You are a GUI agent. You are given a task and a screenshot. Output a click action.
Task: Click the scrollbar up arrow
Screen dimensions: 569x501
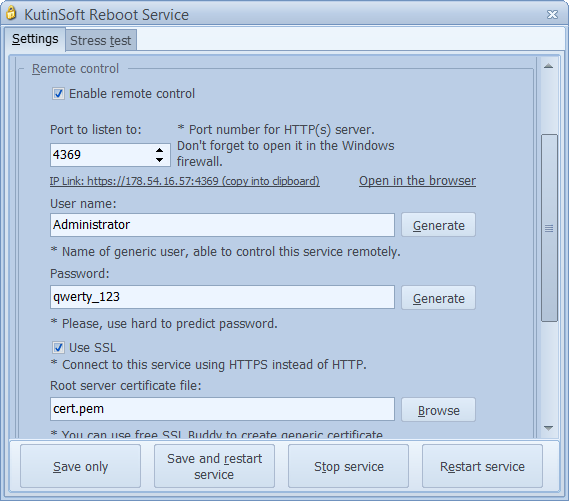click(x=549, y=66)
